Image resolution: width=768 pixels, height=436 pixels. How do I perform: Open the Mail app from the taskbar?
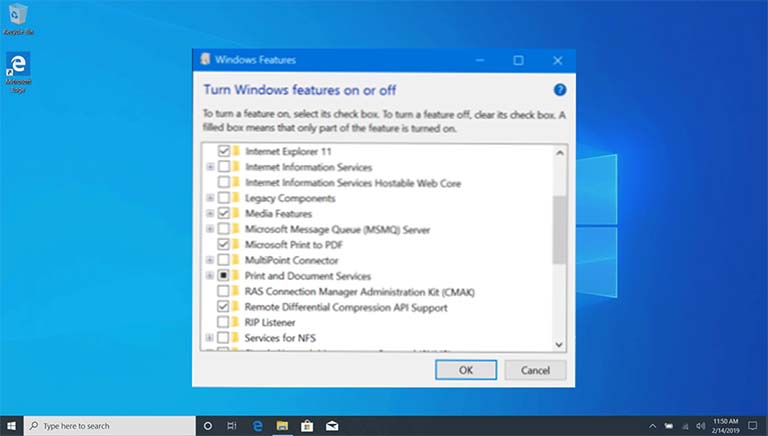click(x=332, y=426)
